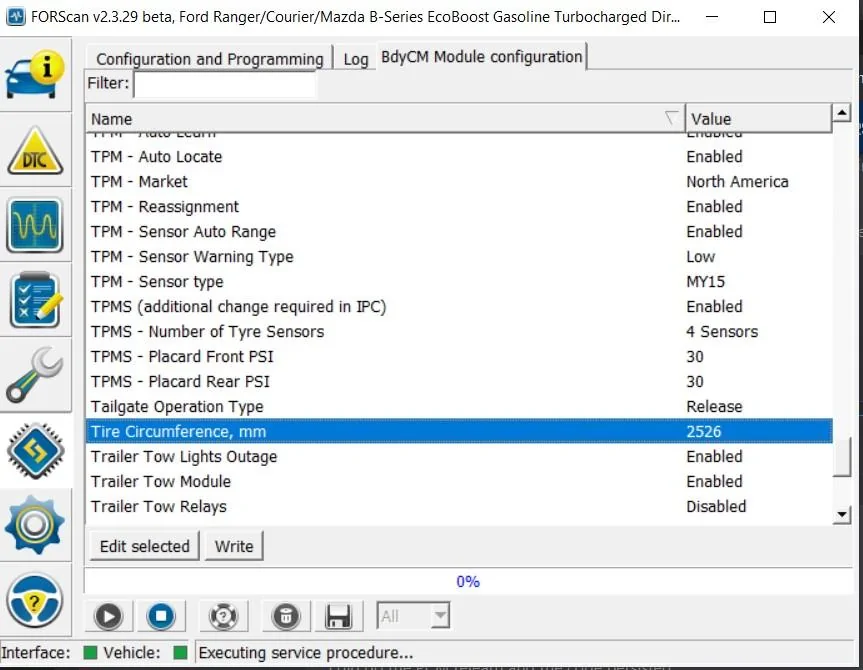Select TPMS - Placard Front PSI row
Viewport: 863px width, 670px height.
[x=459, y=357]
